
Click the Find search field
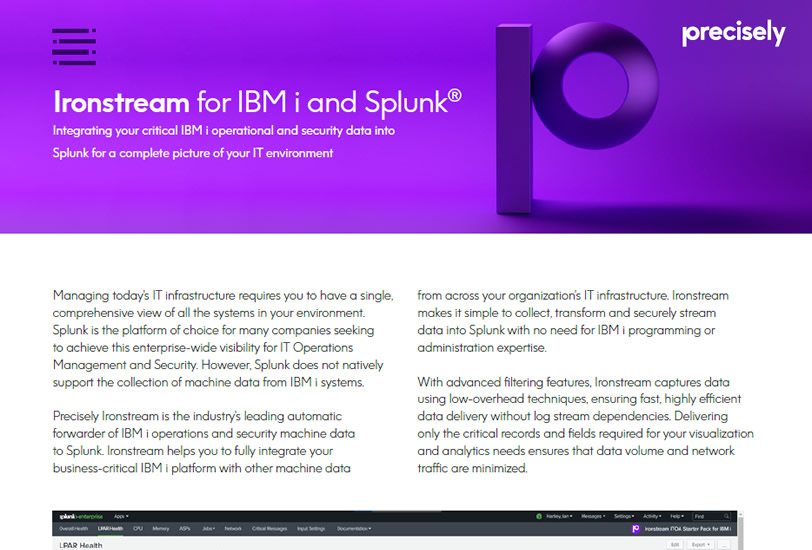(712, 516)
